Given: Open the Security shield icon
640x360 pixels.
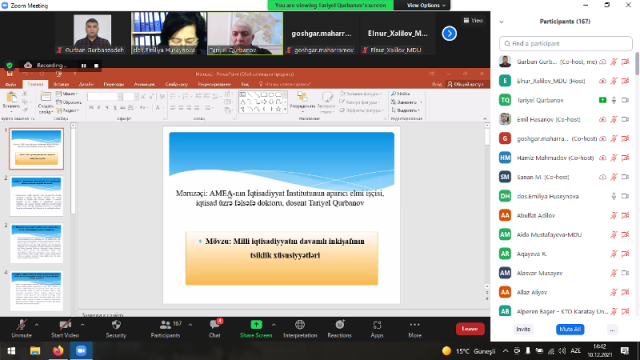Looking at the screenshot, I should tap(116, 325).
